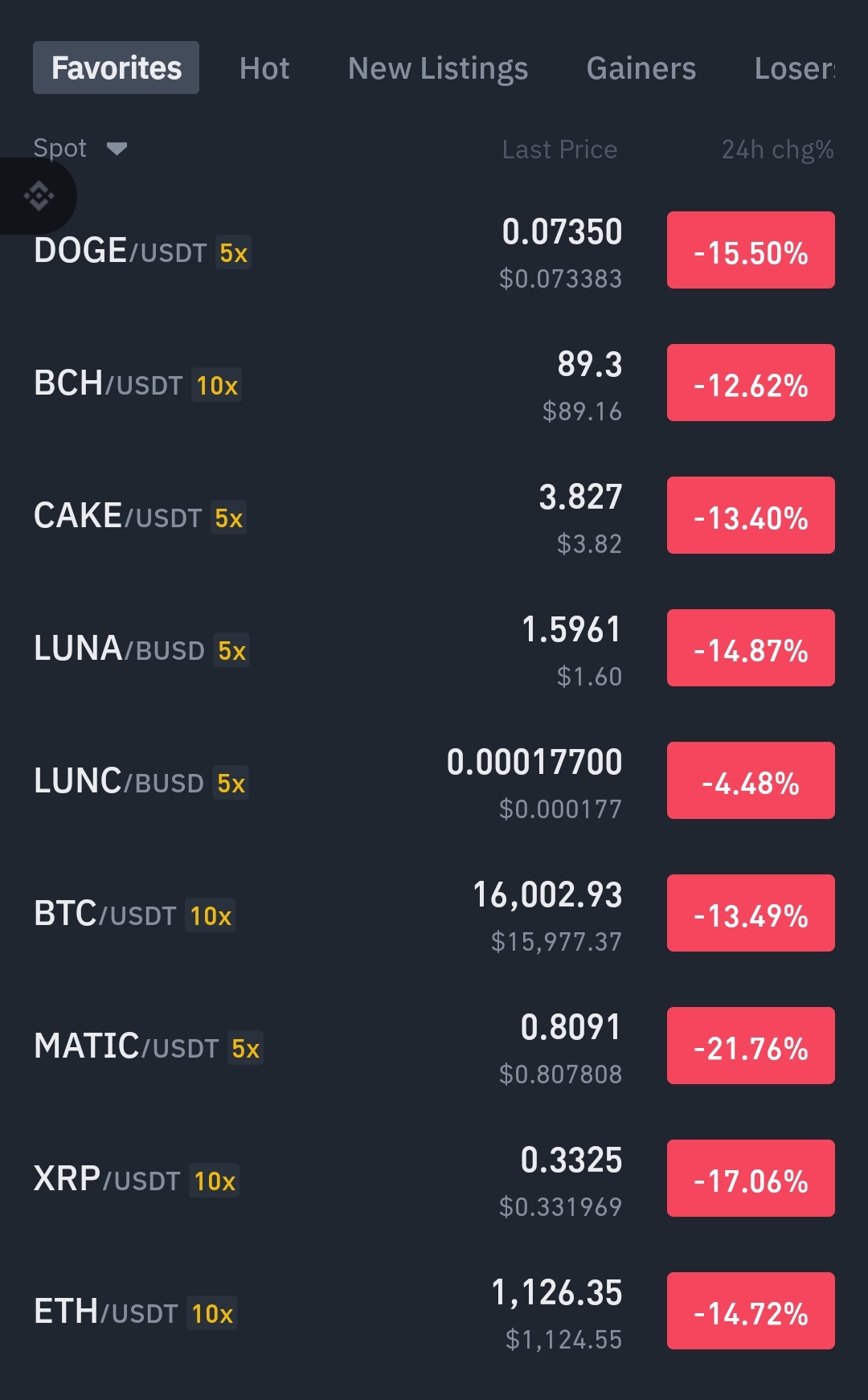The height and width of the screenshot is (1400, 868).
Task: Open the Spot market type dropdown
Action: point(80,149)
